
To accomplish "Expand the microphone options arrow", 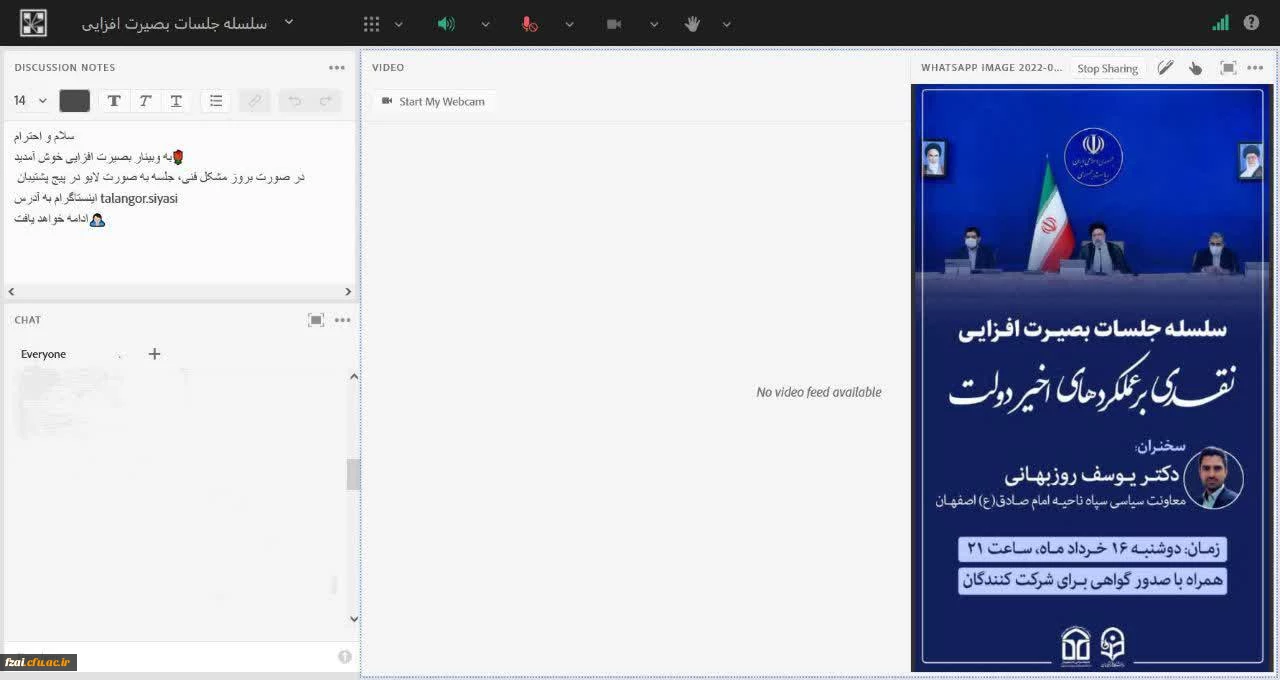I will click(x=569, y=24).
